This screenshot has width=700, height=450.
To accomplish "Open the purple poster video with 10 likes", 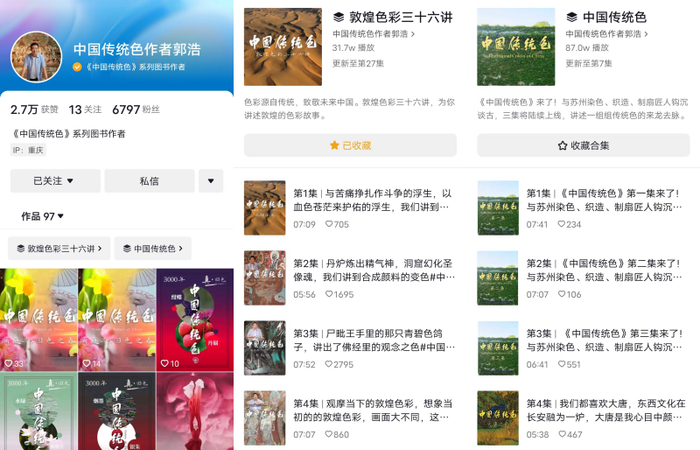I will tap(195, 320).
